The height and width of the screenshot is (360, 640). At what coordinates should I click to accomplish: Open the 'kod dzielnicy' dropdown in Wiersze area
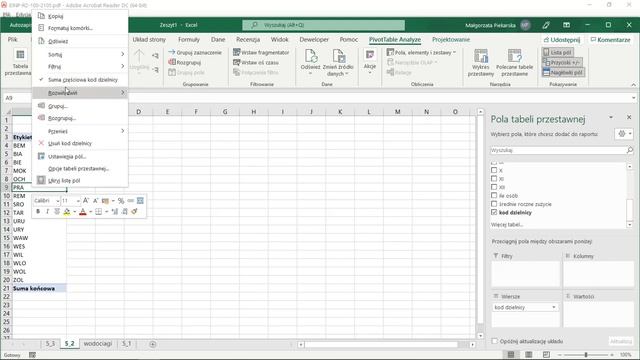pos(553,307)
